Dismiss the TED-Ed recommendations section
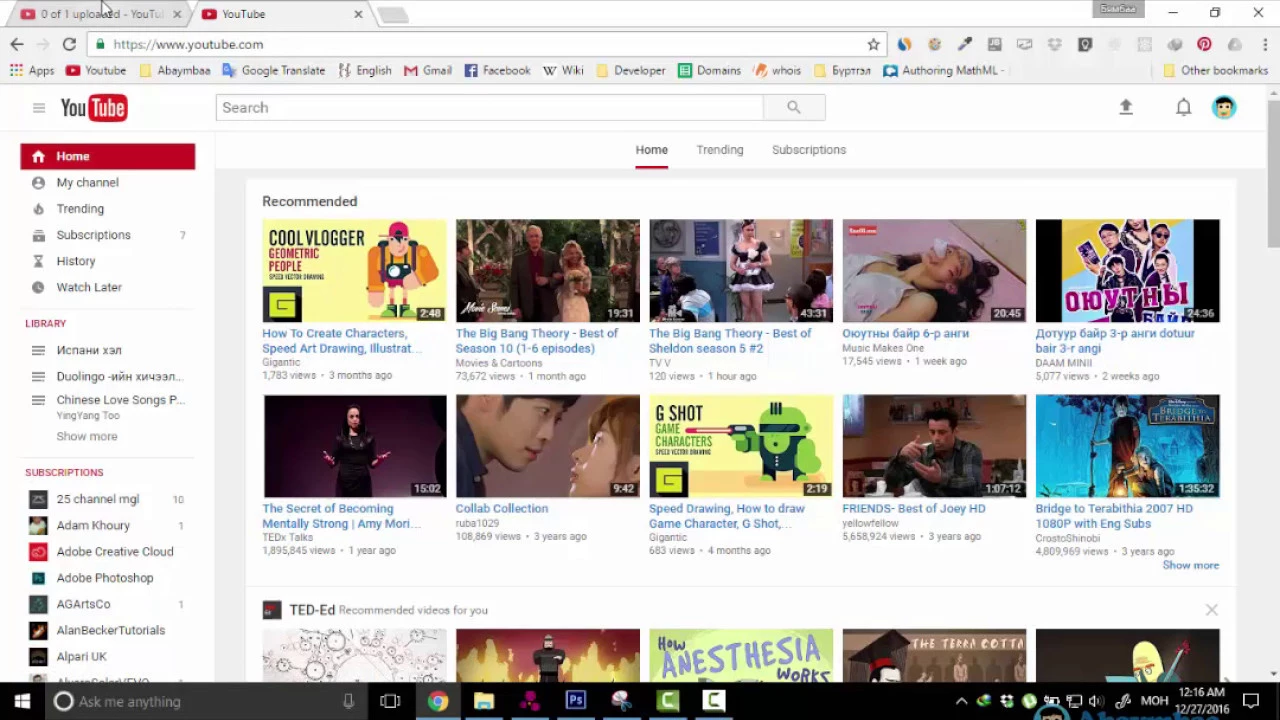Viewport: 1280px width, 720px height. click(x=1211, y=609)
